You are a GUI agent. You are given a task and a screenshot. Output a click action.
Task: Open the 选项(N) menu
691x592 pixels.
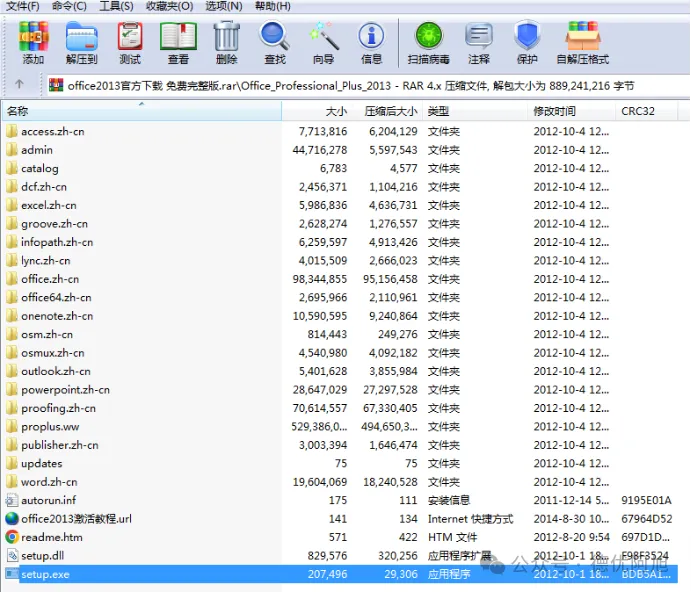pos(224,6)
